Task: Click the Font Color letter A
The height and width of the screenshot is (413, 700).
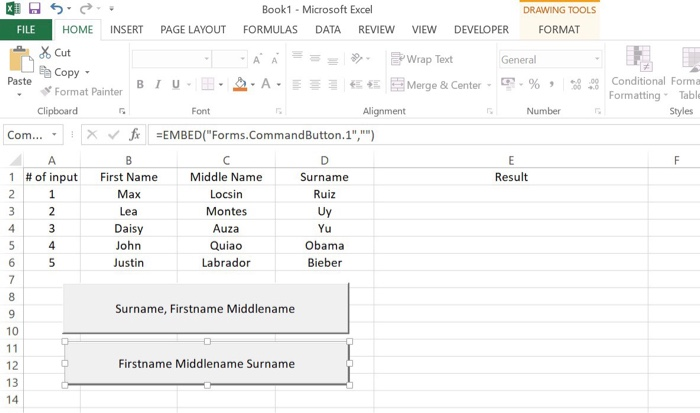Action: pyautogui.click(x=266, y=84)
